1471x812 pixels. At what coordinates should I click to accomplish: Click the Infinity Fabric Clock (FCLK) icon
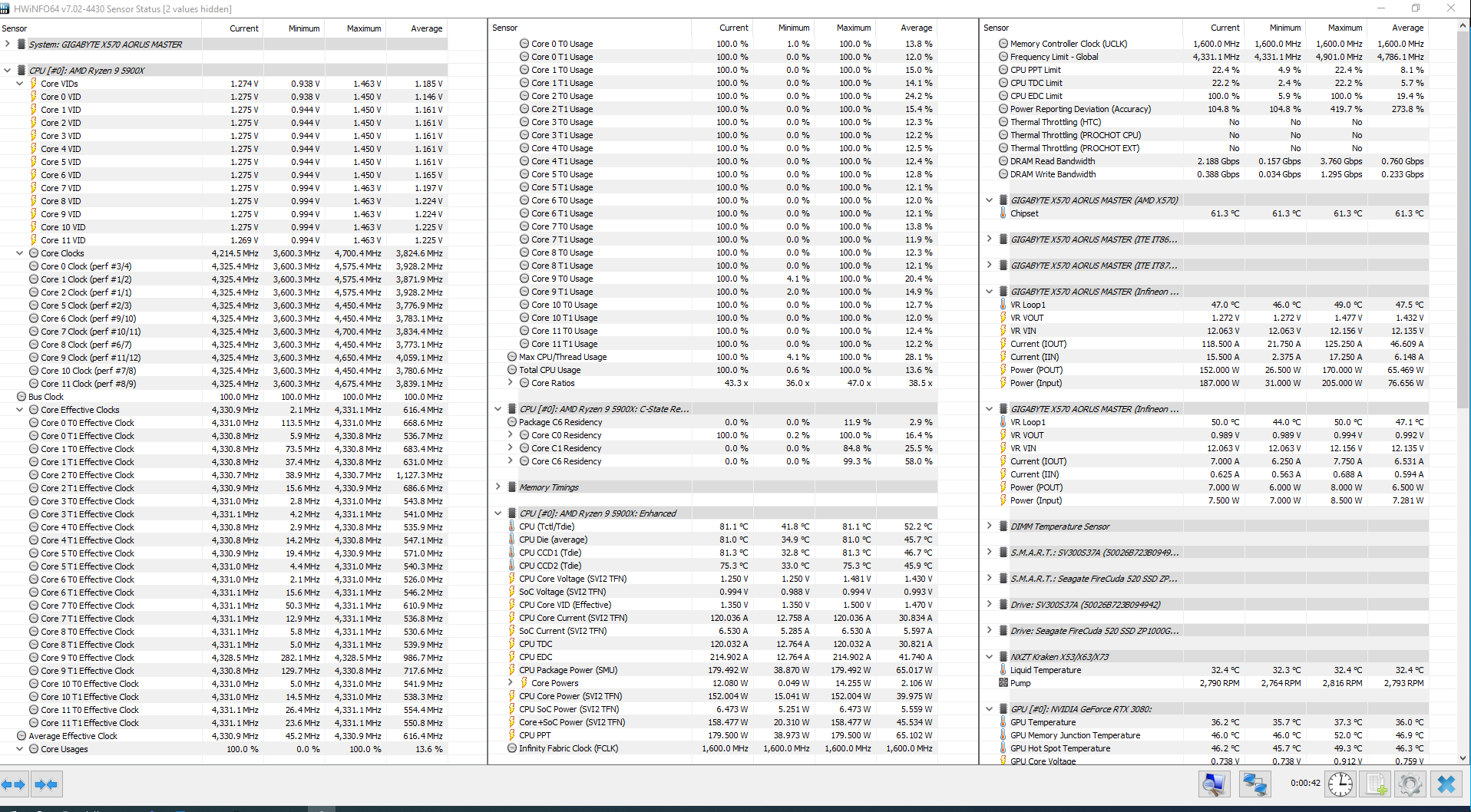coord(512,748)
